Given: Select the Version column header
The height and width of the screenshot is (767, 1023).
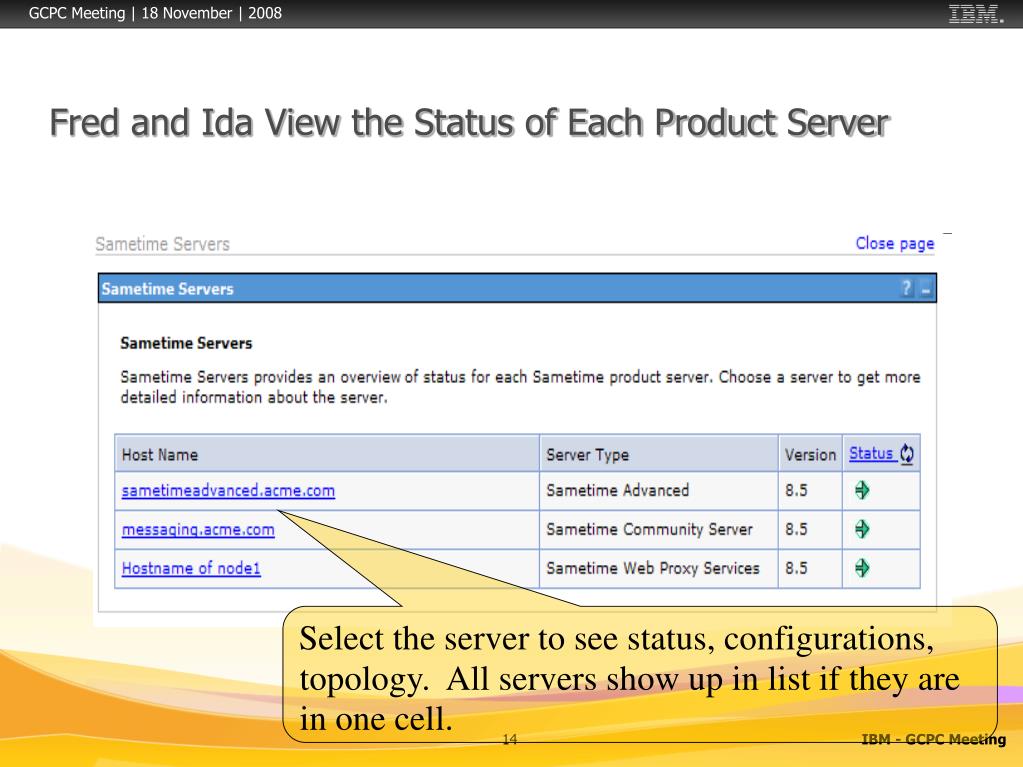Looking at the screenshot, I should tap(810, 455).
